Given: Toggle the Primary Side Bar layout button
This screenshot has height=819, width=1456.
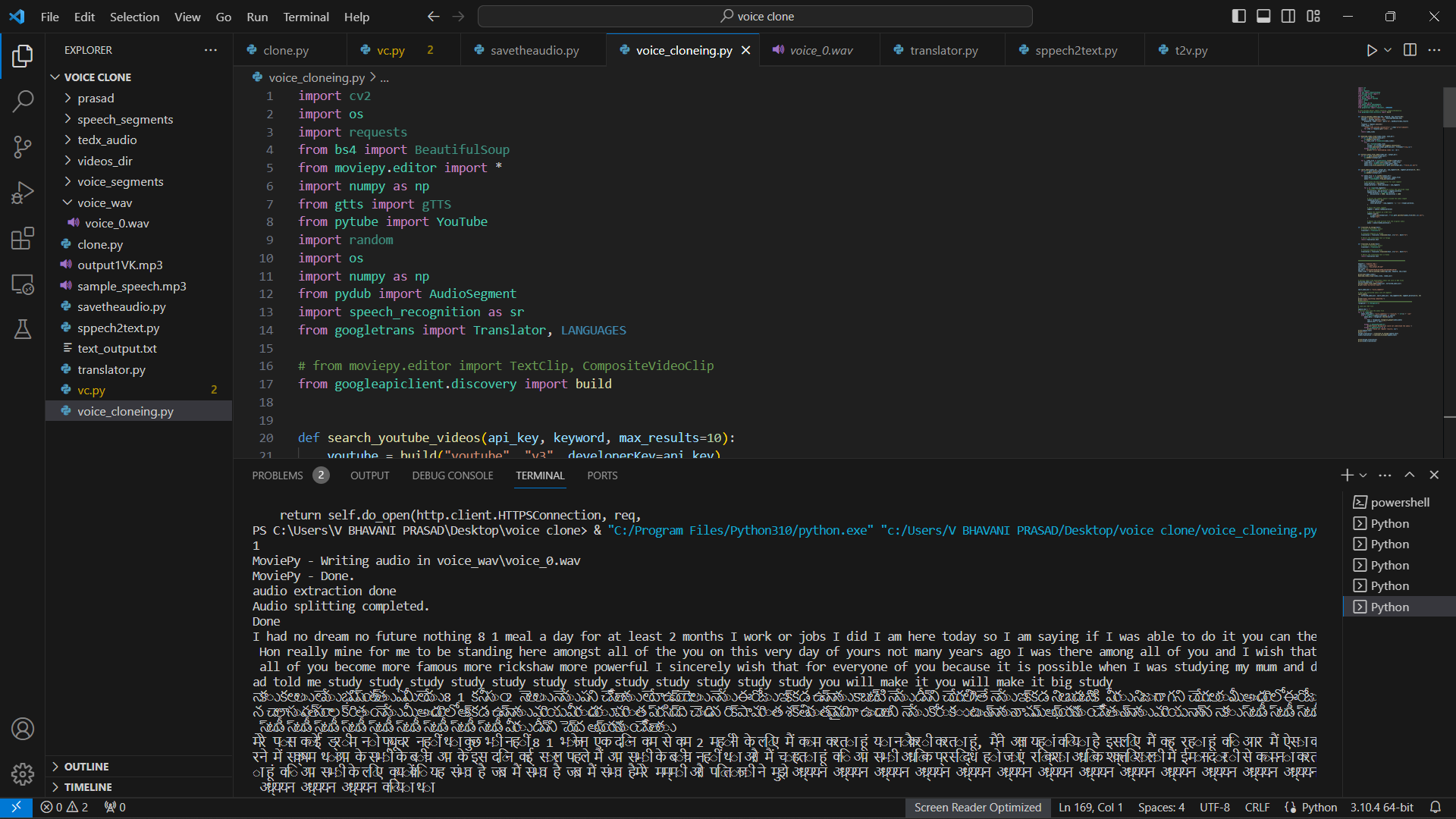Looking at the screenshot, I should pos(1238,16).
